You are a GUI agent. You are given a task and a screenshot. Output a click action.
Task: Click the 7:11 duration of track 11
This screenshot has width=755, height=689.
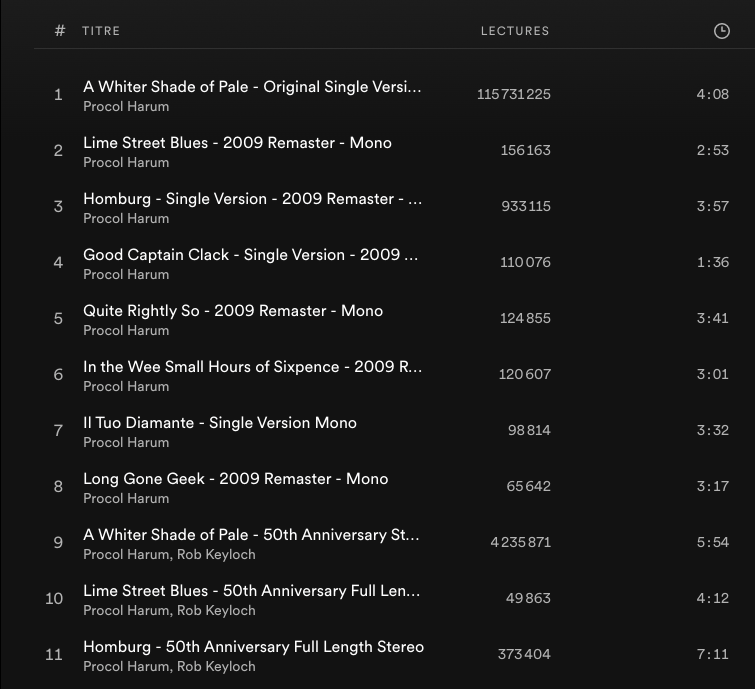tap(712, 654)
